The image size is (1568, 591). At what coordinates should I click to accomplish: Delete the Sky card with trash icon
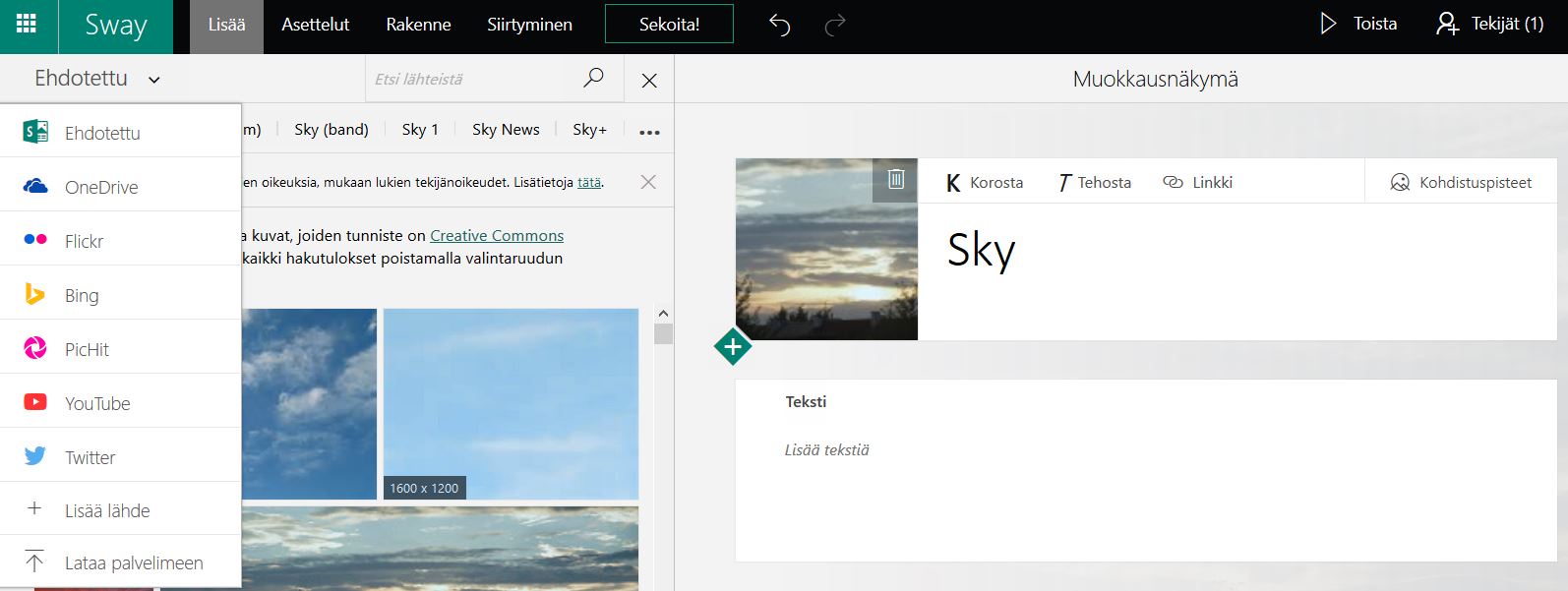[x=895, y=179]
